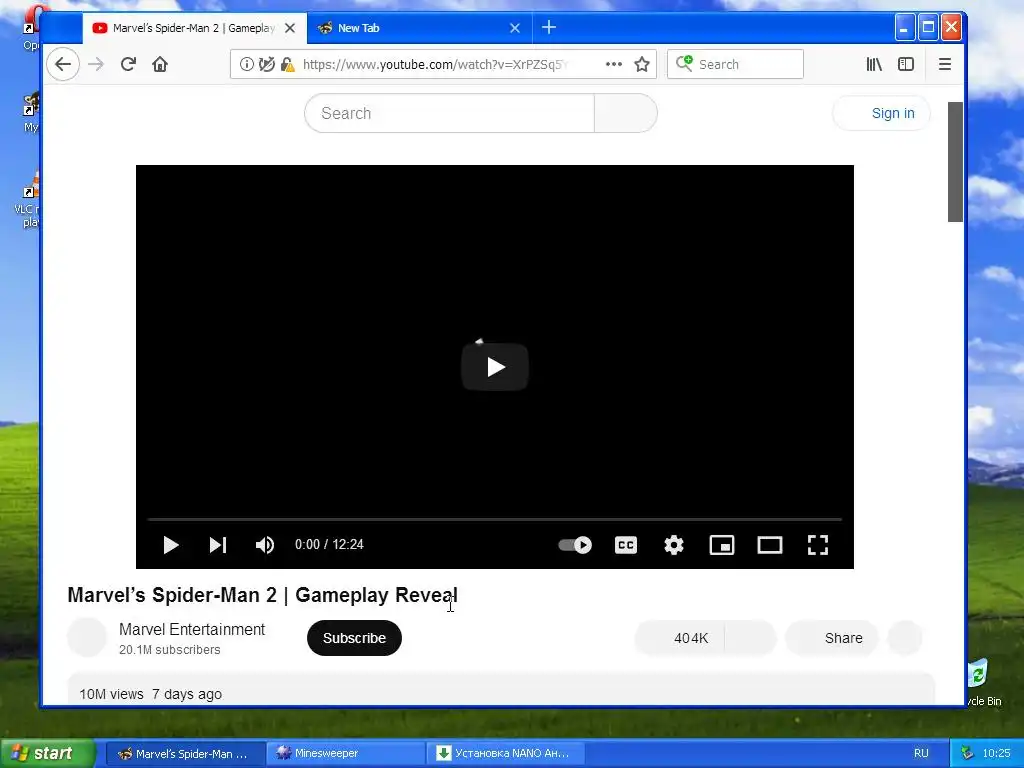Focus the browser Search box
This screenshot has height=768, width=1024.
click(735, 64)
